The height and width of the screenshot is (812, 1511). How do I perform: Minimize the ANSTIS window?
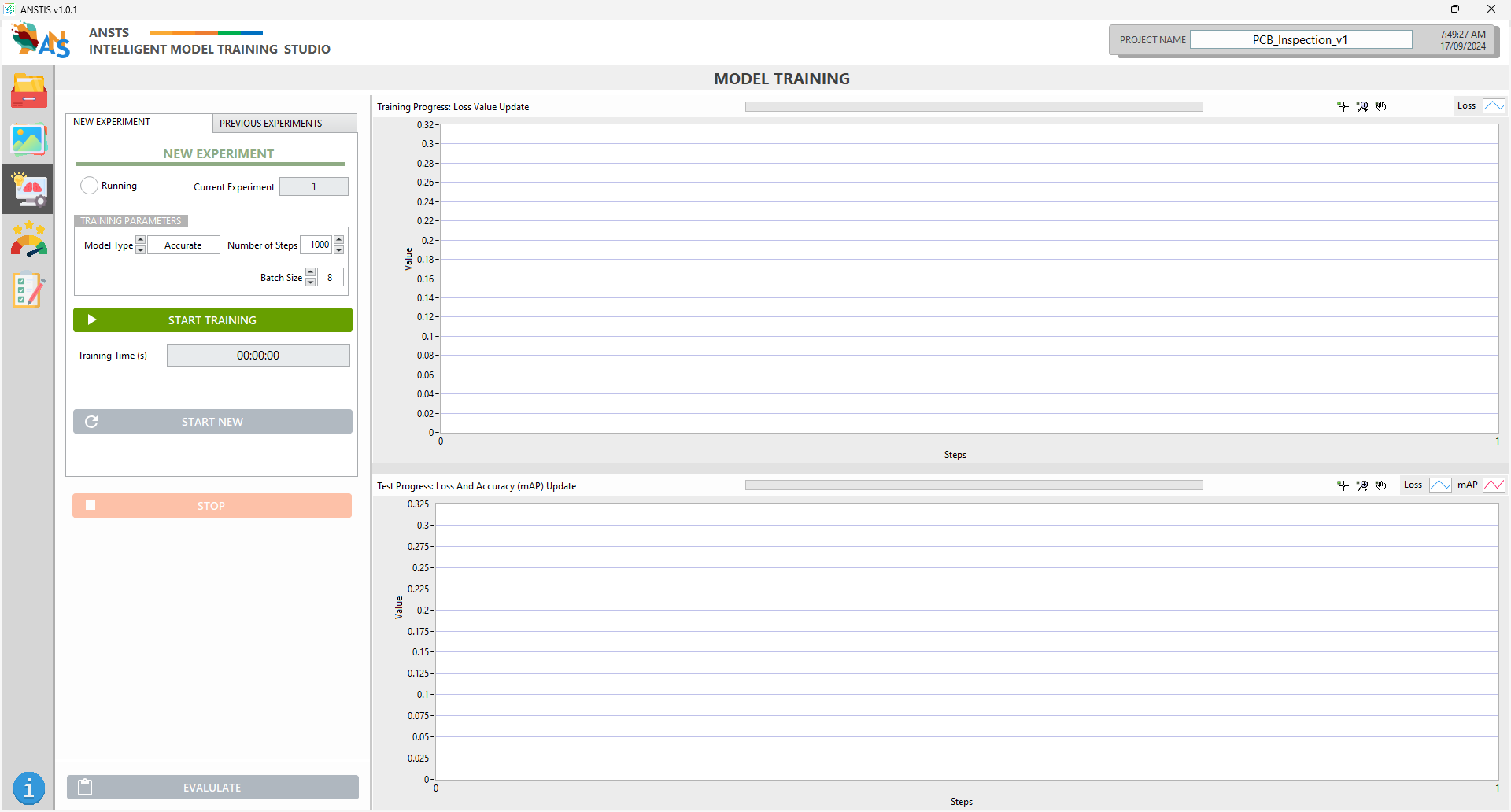(x=1420, y=9)
